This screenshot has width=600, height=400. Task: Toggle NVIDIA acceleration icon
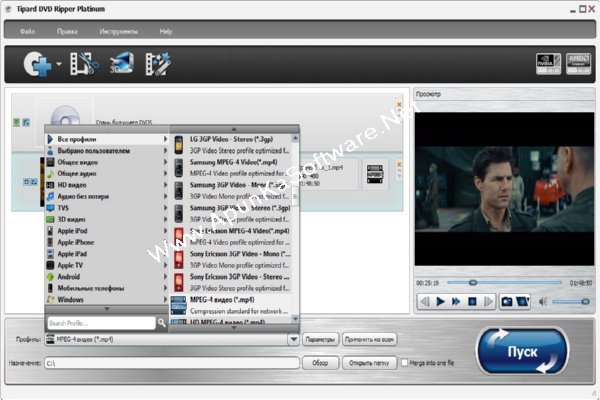(548, 64)
